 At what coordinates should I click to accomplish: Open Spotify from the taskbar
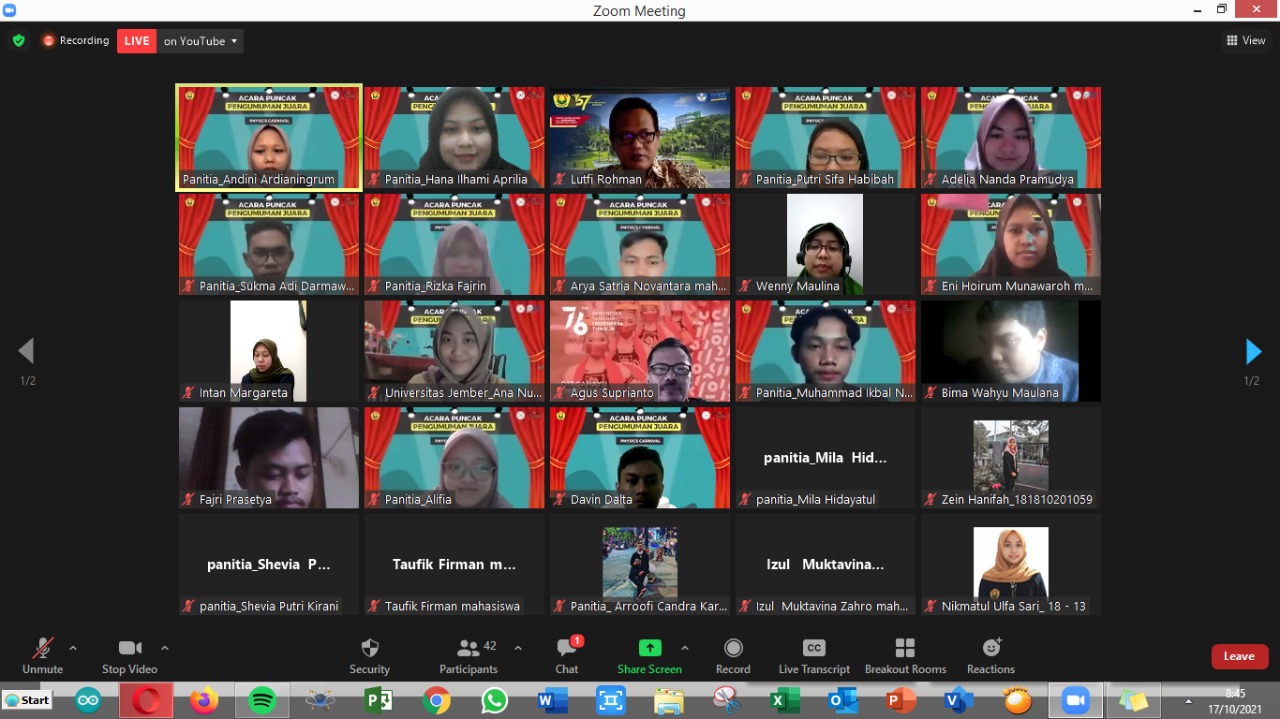pos(262,701)
